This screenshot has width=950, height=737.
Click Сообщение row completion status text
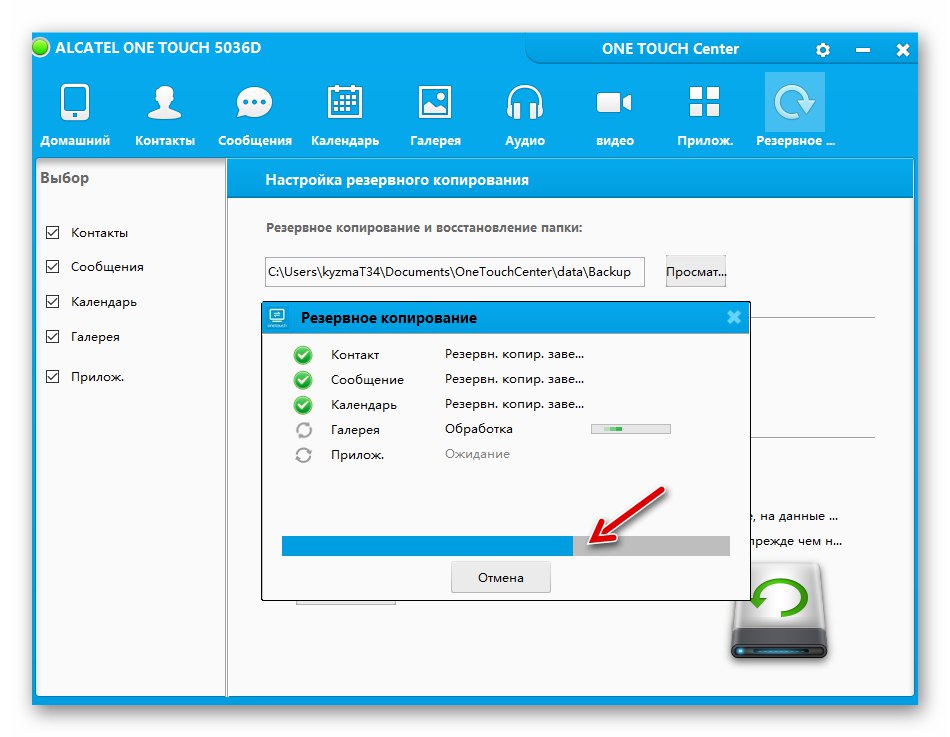514,379
